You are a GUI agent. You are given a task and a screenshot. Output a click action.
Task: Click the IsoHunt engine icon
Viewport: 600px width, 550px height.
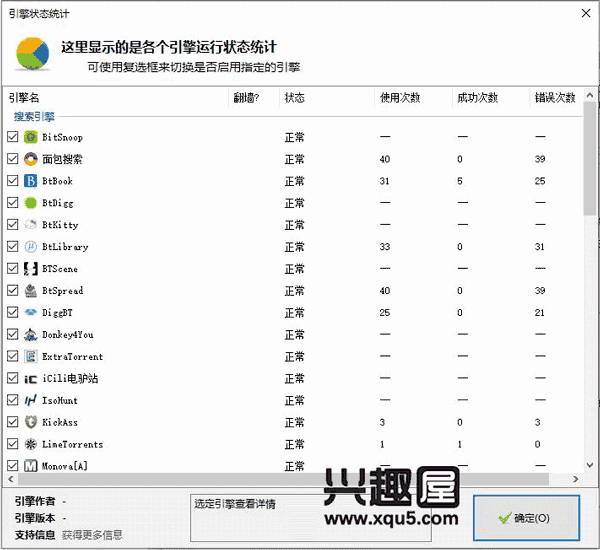(31, 400)
